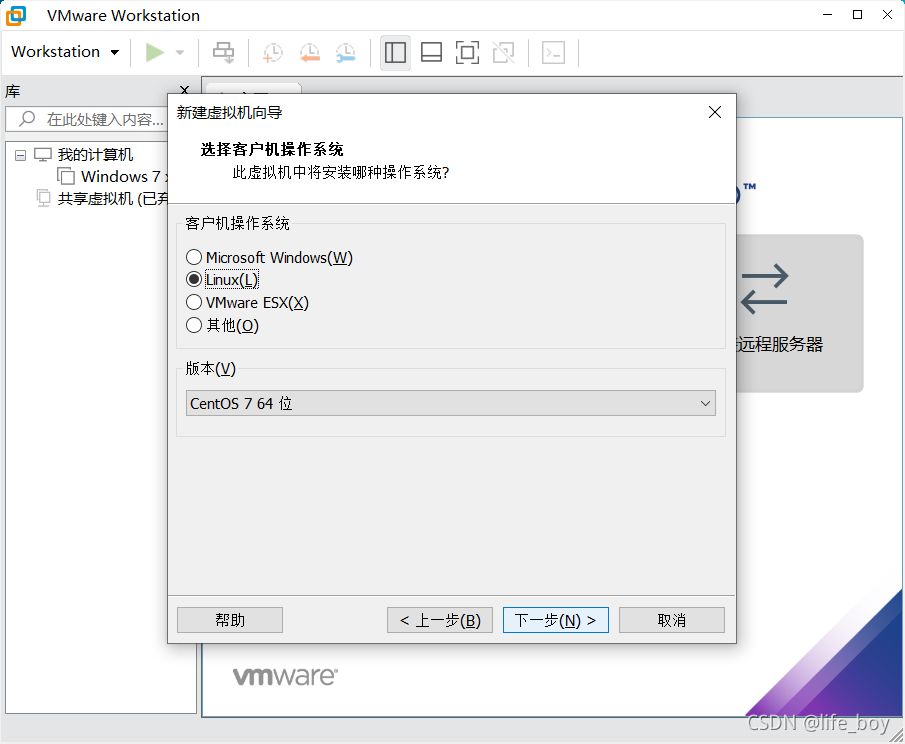Click the send Ctrl+Alt+Del toolbar icon
This screenshot has height=744, width=905.
(x=223, y=53)
